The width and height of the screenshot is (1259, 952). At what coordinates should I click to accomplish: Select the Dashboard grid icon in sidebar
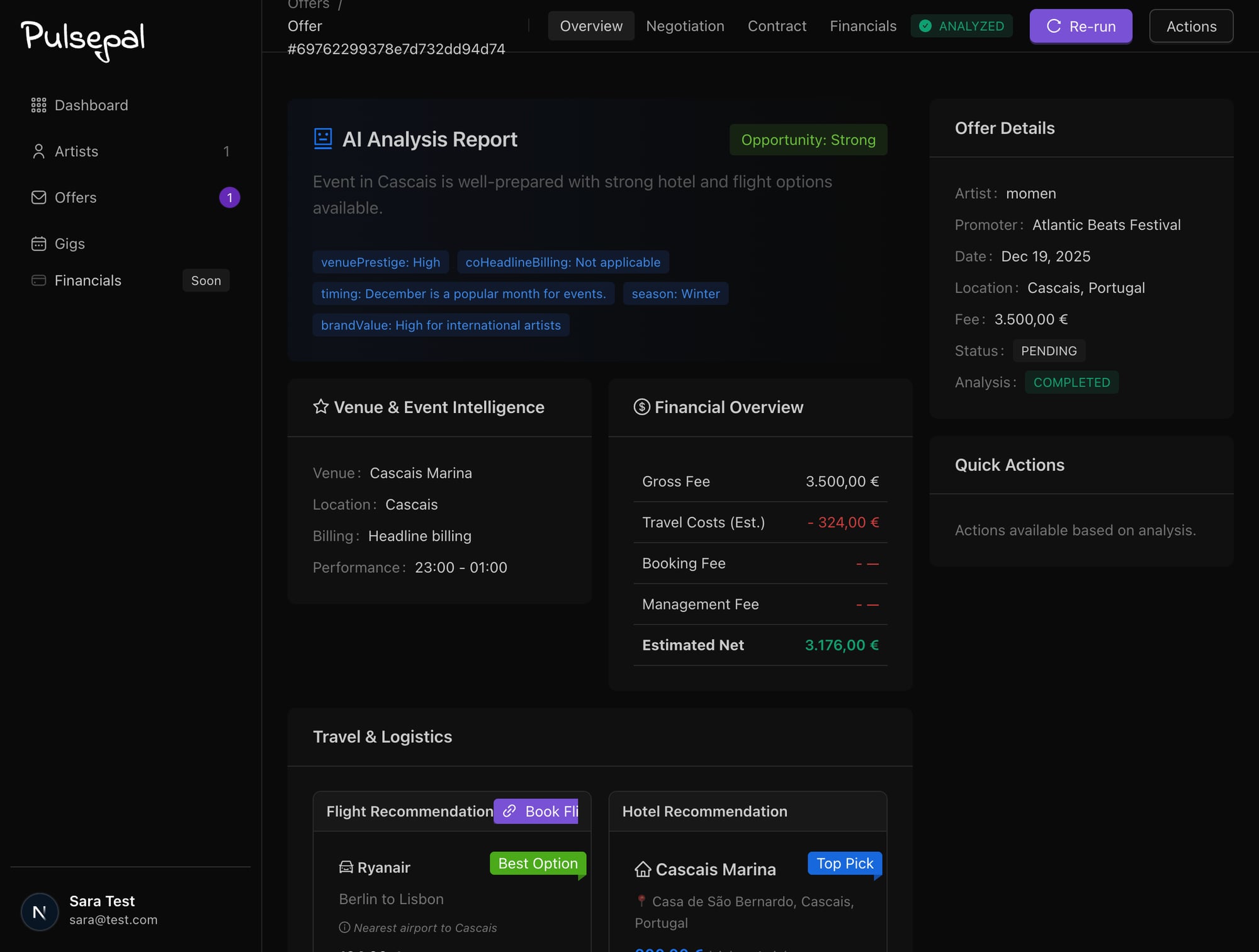click(x=38, y=105)
